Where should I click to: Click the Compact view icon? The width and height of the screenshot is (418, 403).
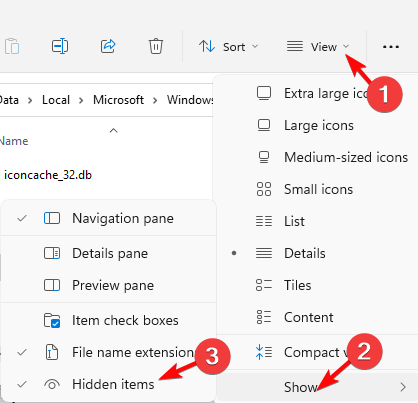(264, 352)
